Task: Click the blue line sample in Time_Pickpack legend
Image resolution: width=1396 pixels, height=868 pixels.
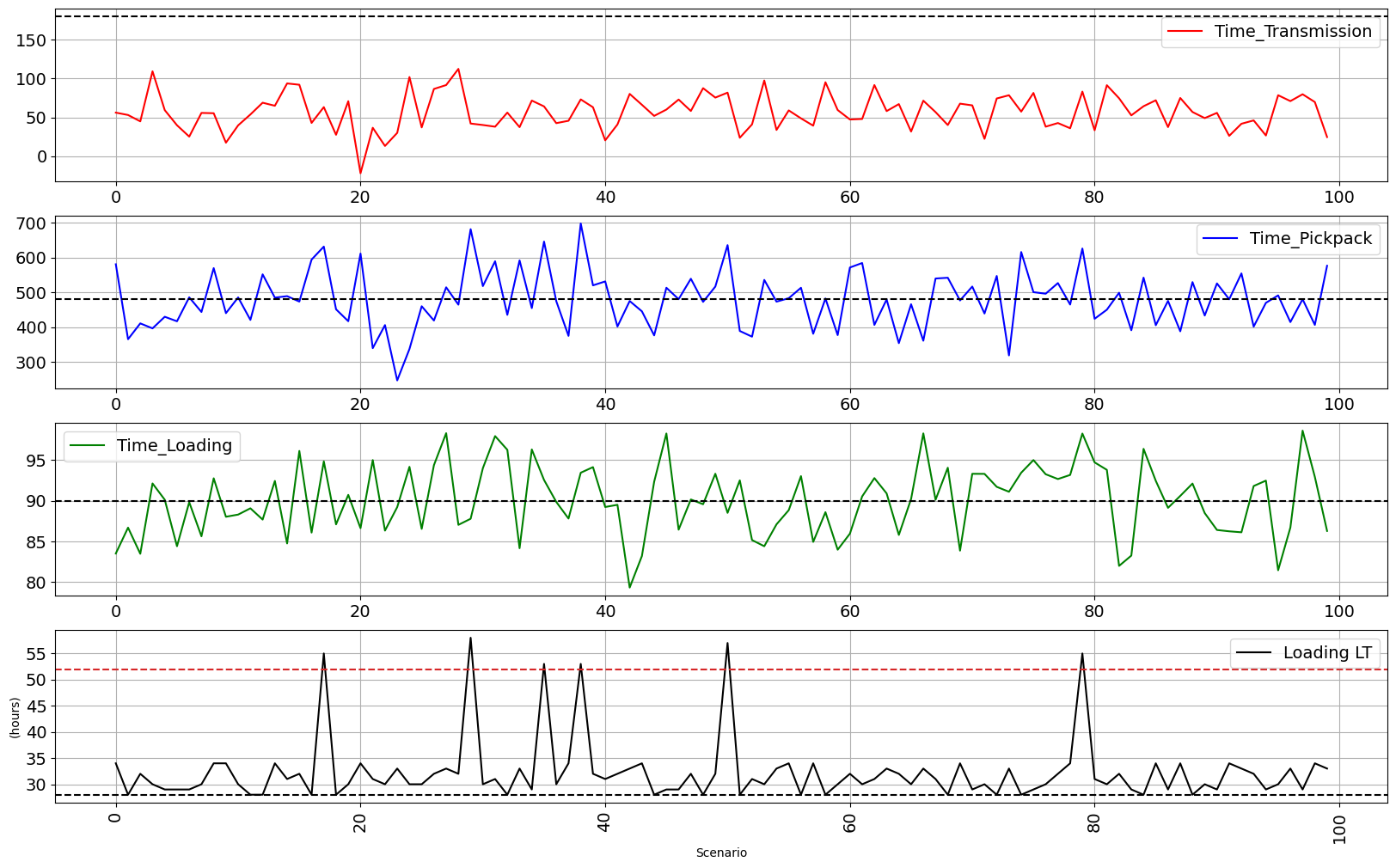Action: (x=1221, y=239)
